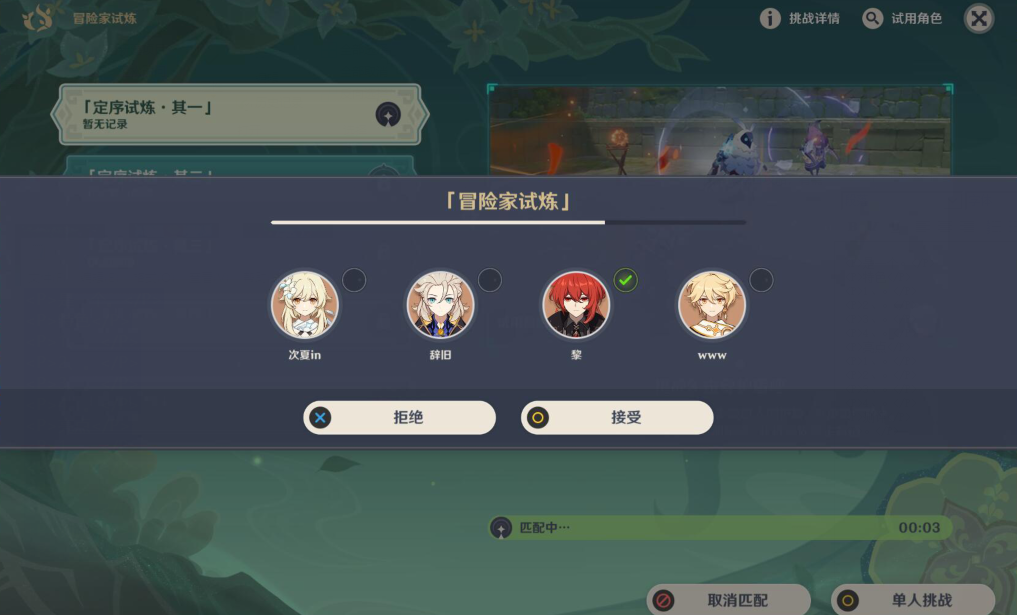Click the 匹配中 matching status bar
Image resolution: width=1017 pixels, height=615 pixels.
tap(720, 527)
